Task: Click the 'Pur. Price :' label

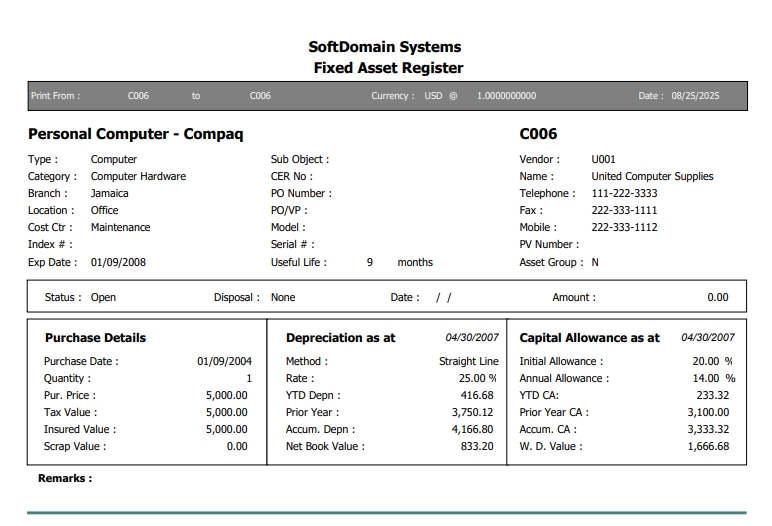Action: click(x=70, y=395)
